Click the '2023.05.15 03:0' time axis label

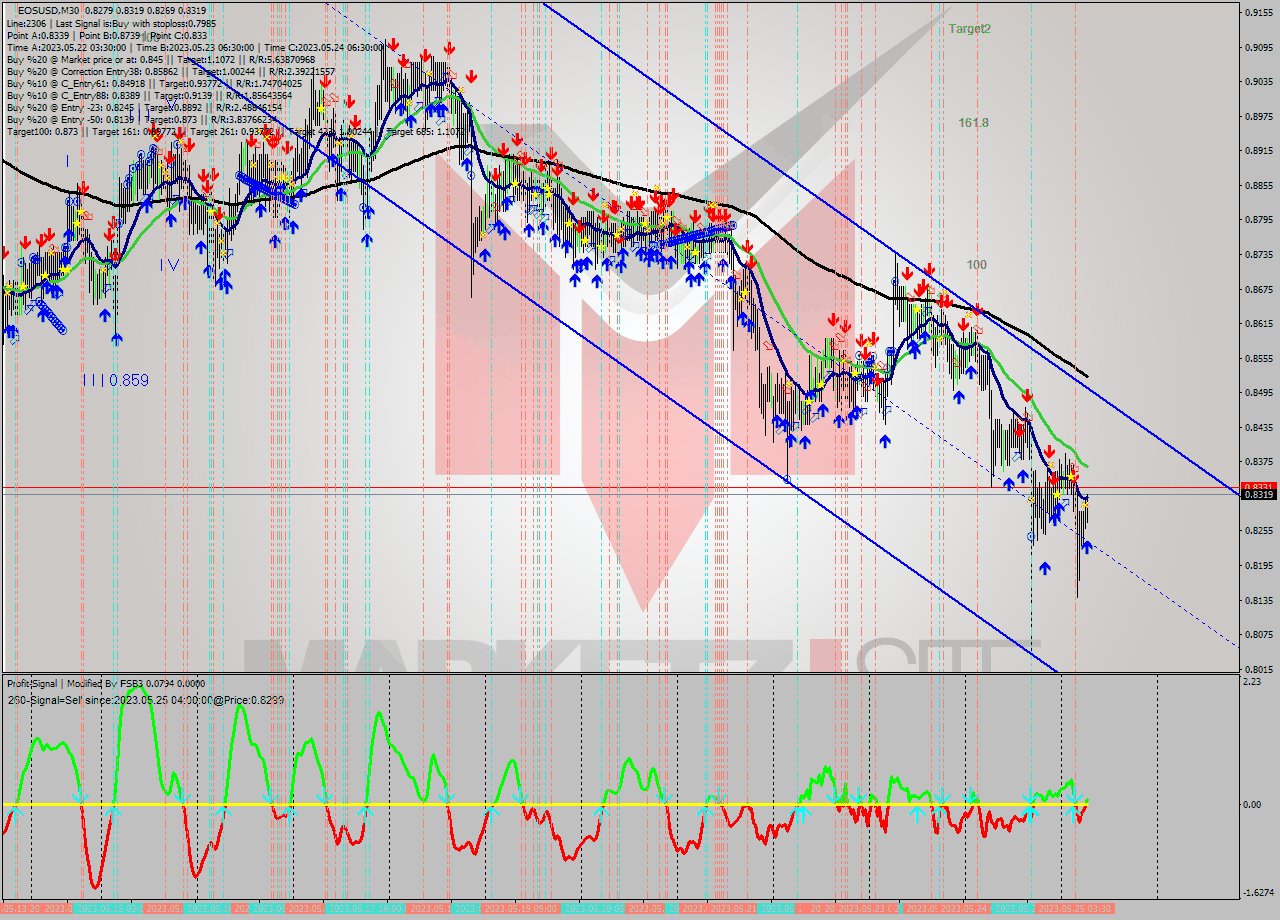[x=107, y=909]
